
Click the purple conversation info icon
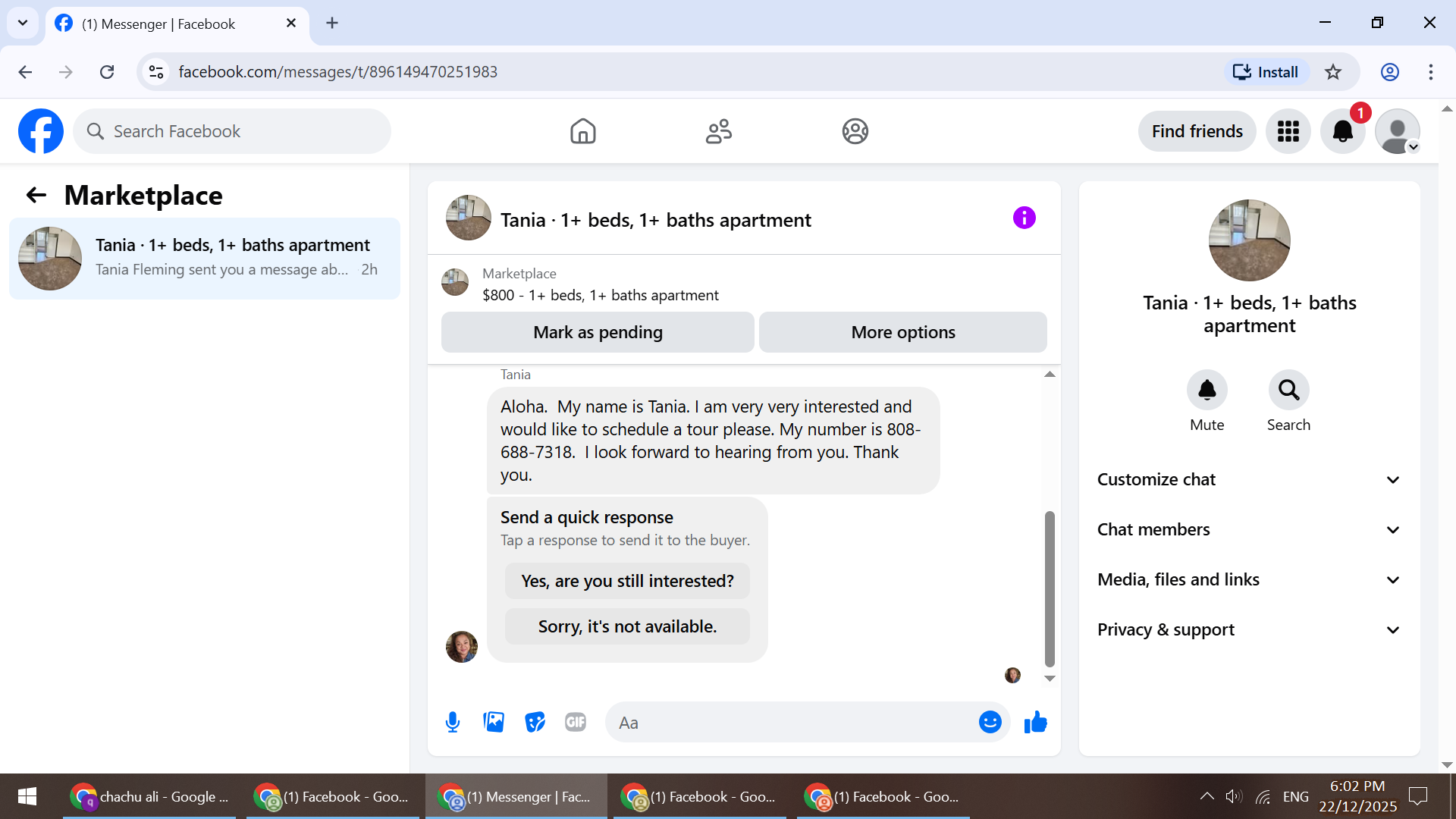1024,218
